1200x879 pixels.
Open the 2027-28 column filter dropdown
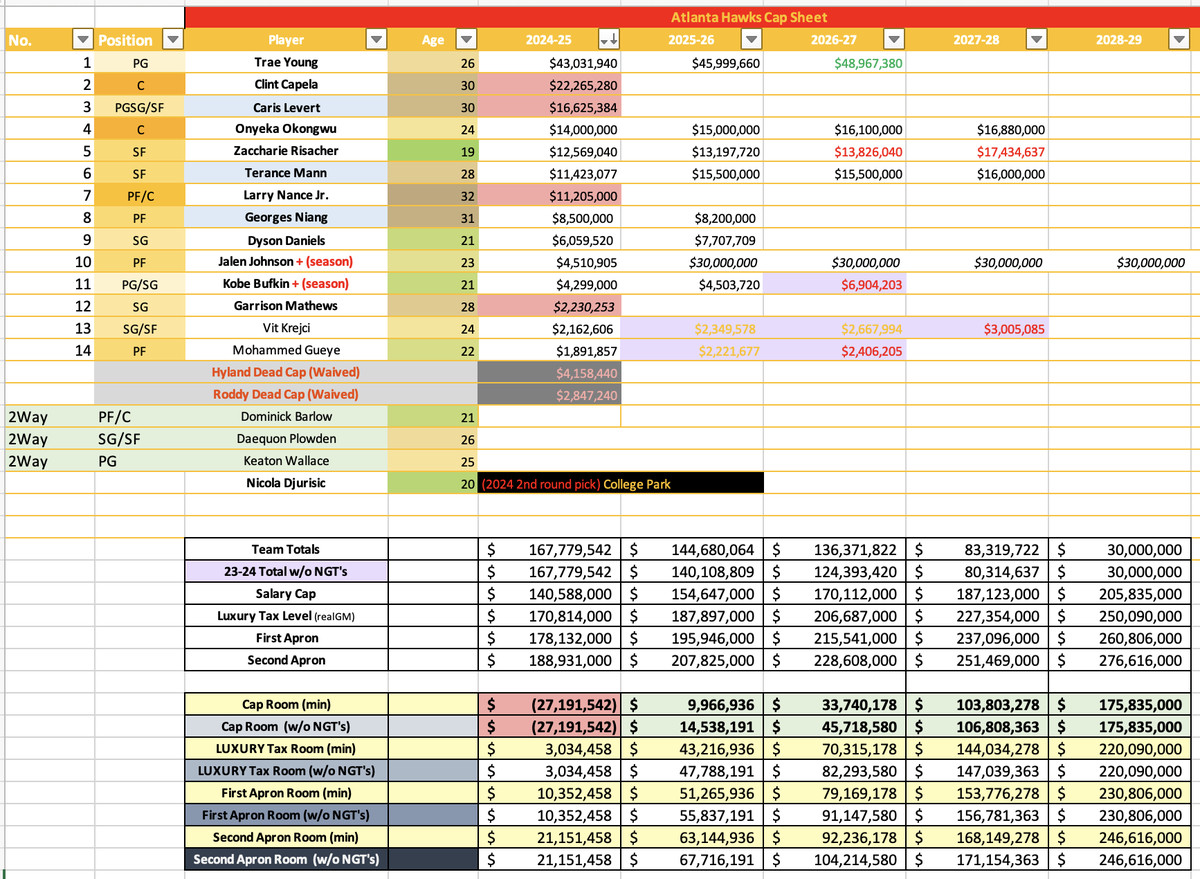click(x=1037, y=40)
